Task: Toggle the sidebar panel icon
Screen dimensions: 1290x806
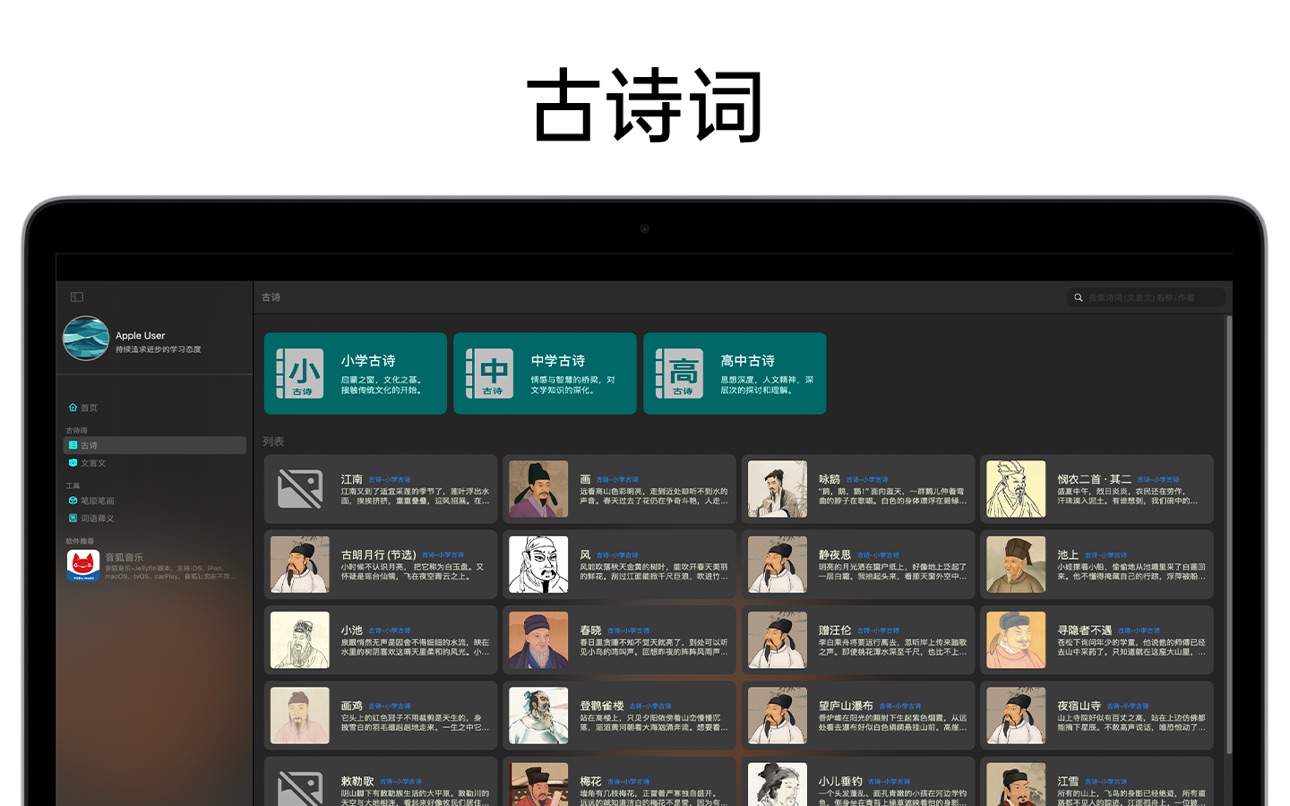Action: tap(77, 297)
